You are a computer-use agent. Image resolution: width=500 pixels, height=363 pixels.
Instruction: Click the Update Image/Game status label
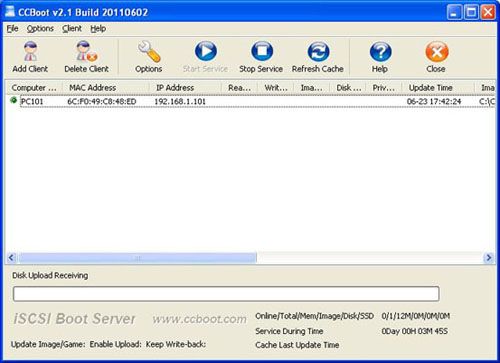pyautogui.click(x=48, y=344)
